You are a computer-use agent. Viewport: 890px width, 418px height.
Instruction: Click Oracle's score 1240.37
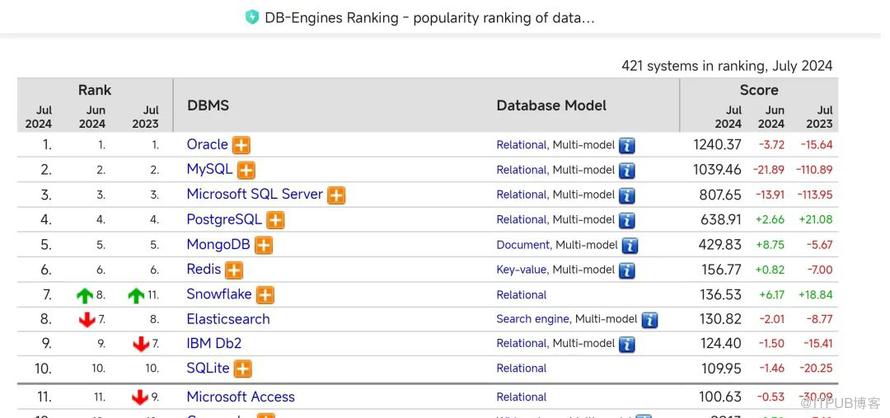717,145
